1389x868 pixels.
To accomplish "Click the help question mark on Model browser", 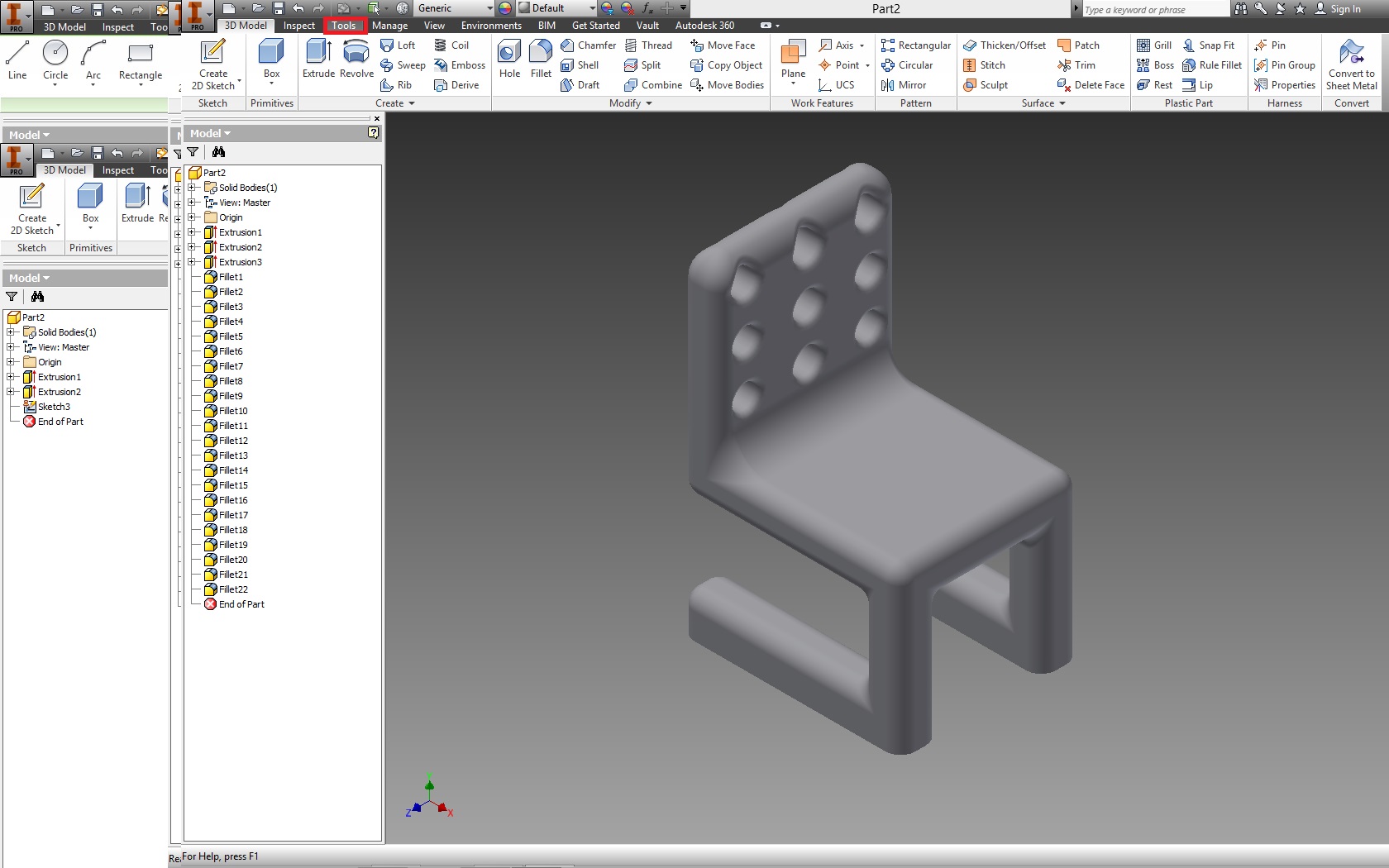I will [x=374, y=132].
